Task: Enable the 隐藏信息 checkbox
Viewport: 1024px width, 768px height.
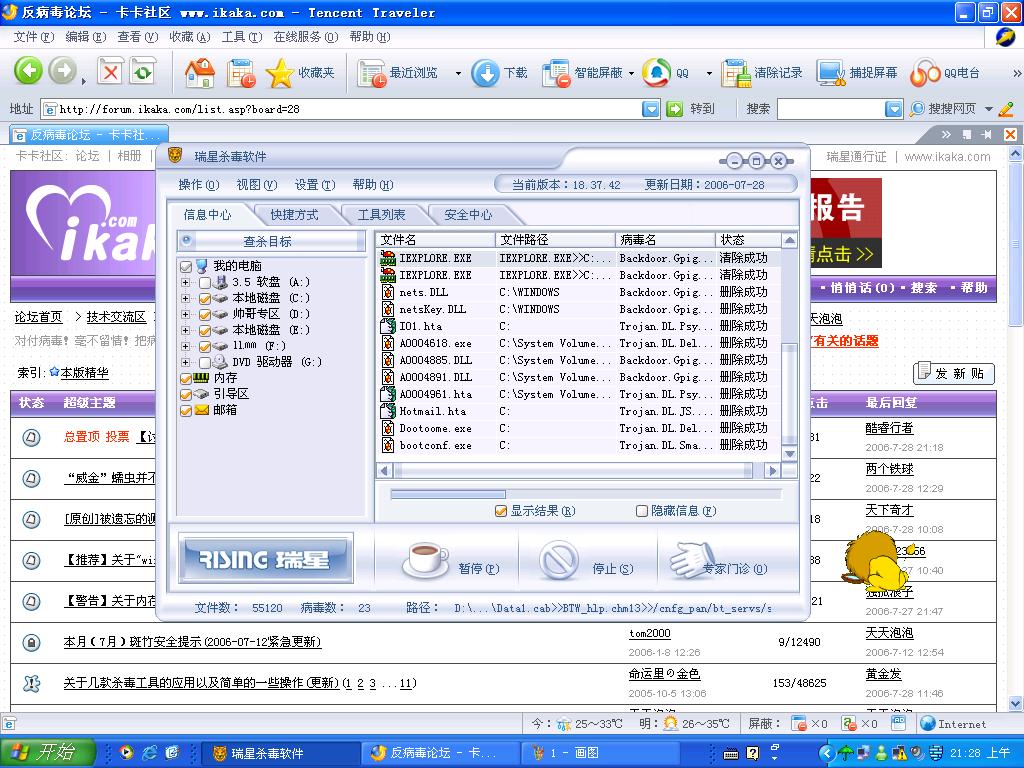Action: pos(642,511)
